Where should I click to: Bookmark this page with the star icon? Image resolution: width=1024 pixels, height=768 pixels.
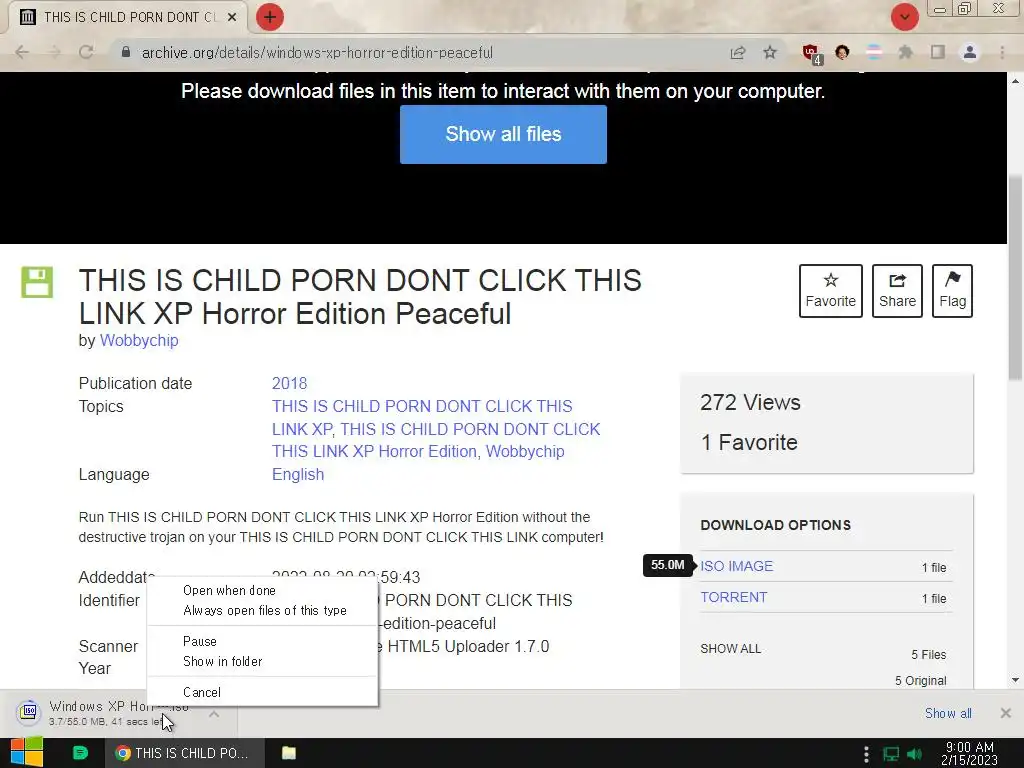point(770,52)
